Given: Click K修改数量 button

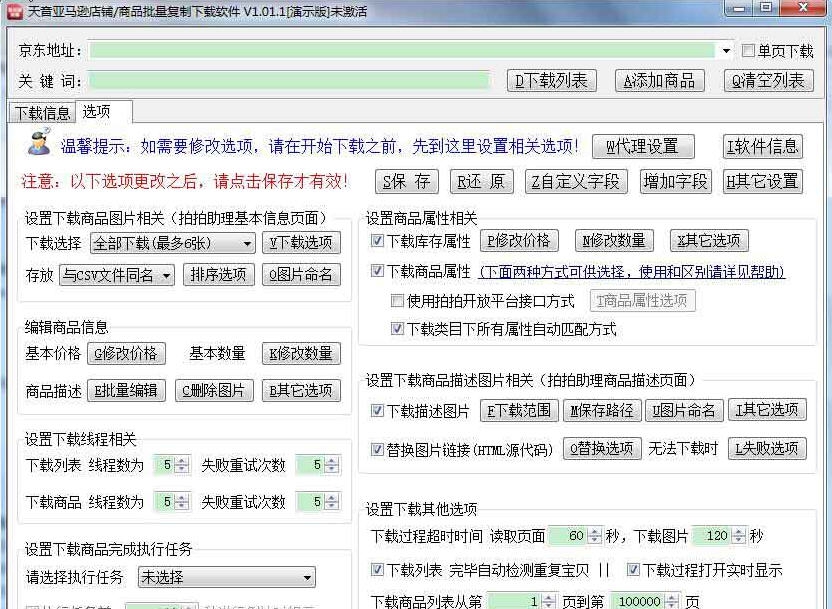Looking at the screenshot, I should 301,353.
